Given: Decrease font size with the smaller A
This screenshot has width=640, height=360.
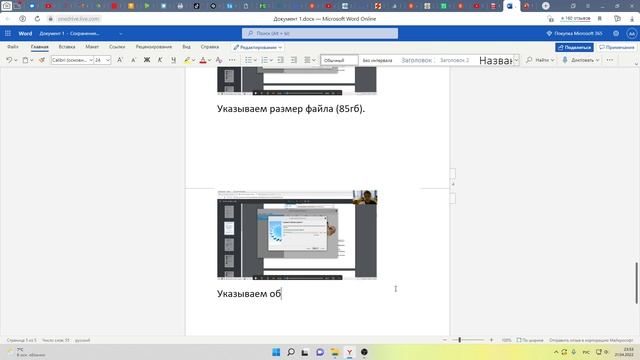Looking at the screenshot, I should pos(133,60).
